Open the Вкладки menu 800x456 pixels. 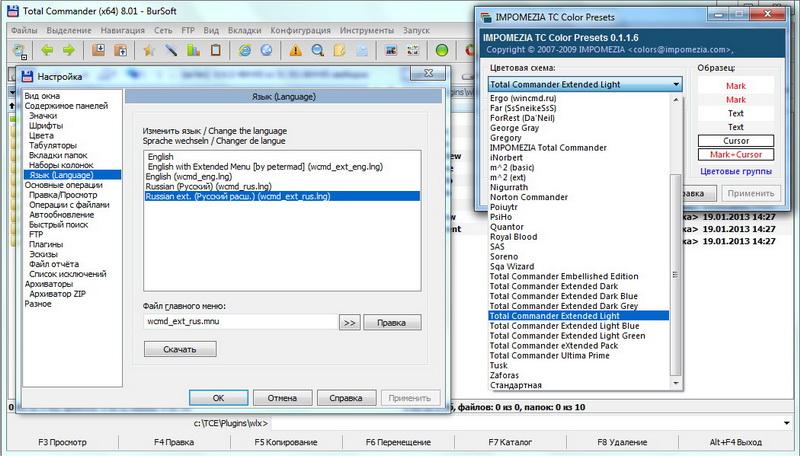tap(244, 31)
